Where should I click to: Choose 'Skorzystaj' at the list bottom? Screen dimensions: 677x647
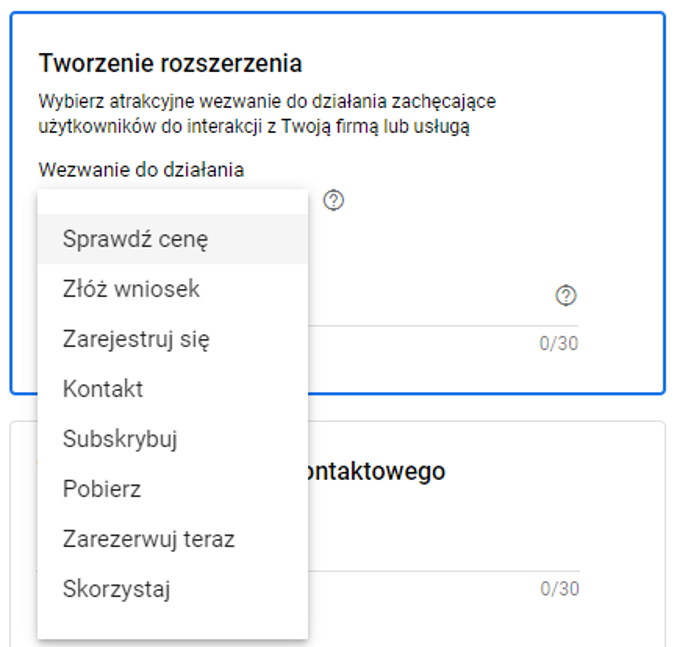point(116,589)
